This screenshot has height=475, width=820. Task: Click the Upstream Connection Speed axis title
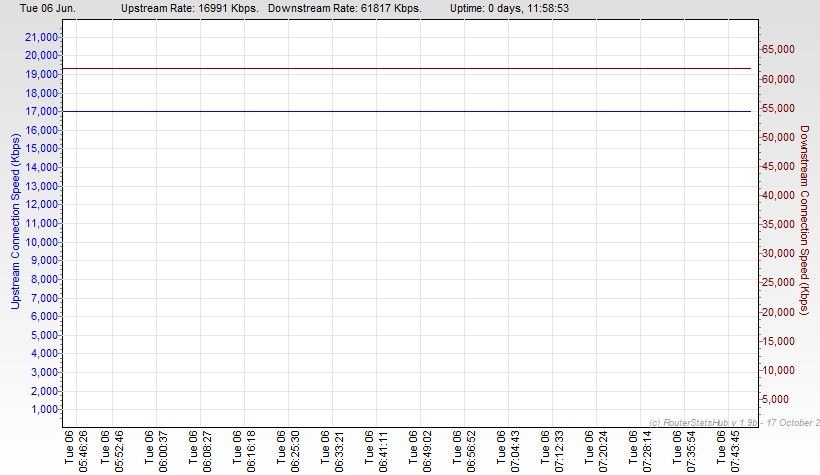15,220
